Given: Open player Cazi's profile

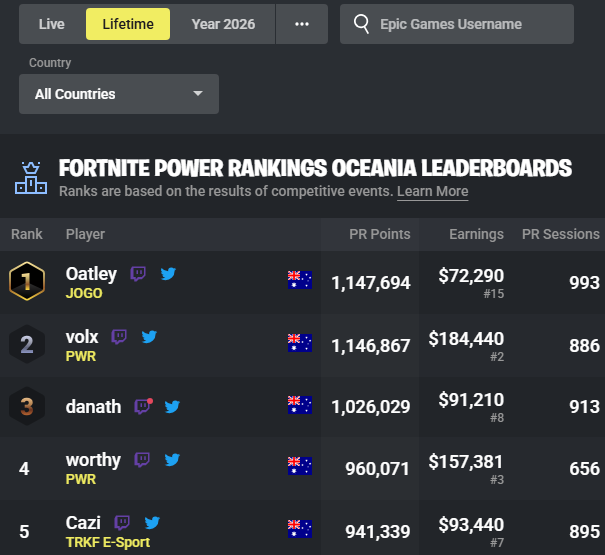Looking at the screenshot, I should coord(83,523).
